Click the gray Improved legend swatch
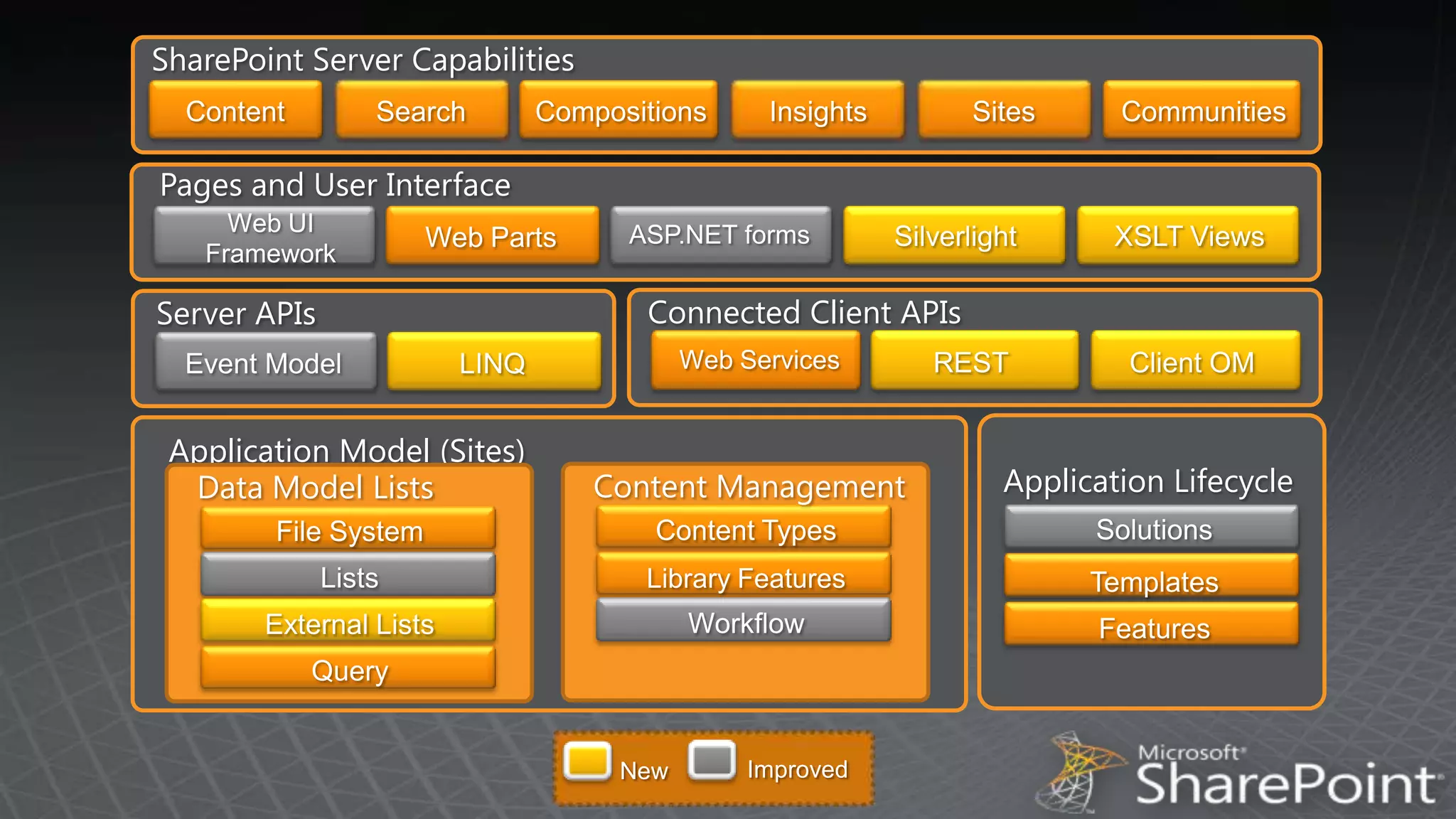Viewport: 1456px width, 819px height. (712, 760)
